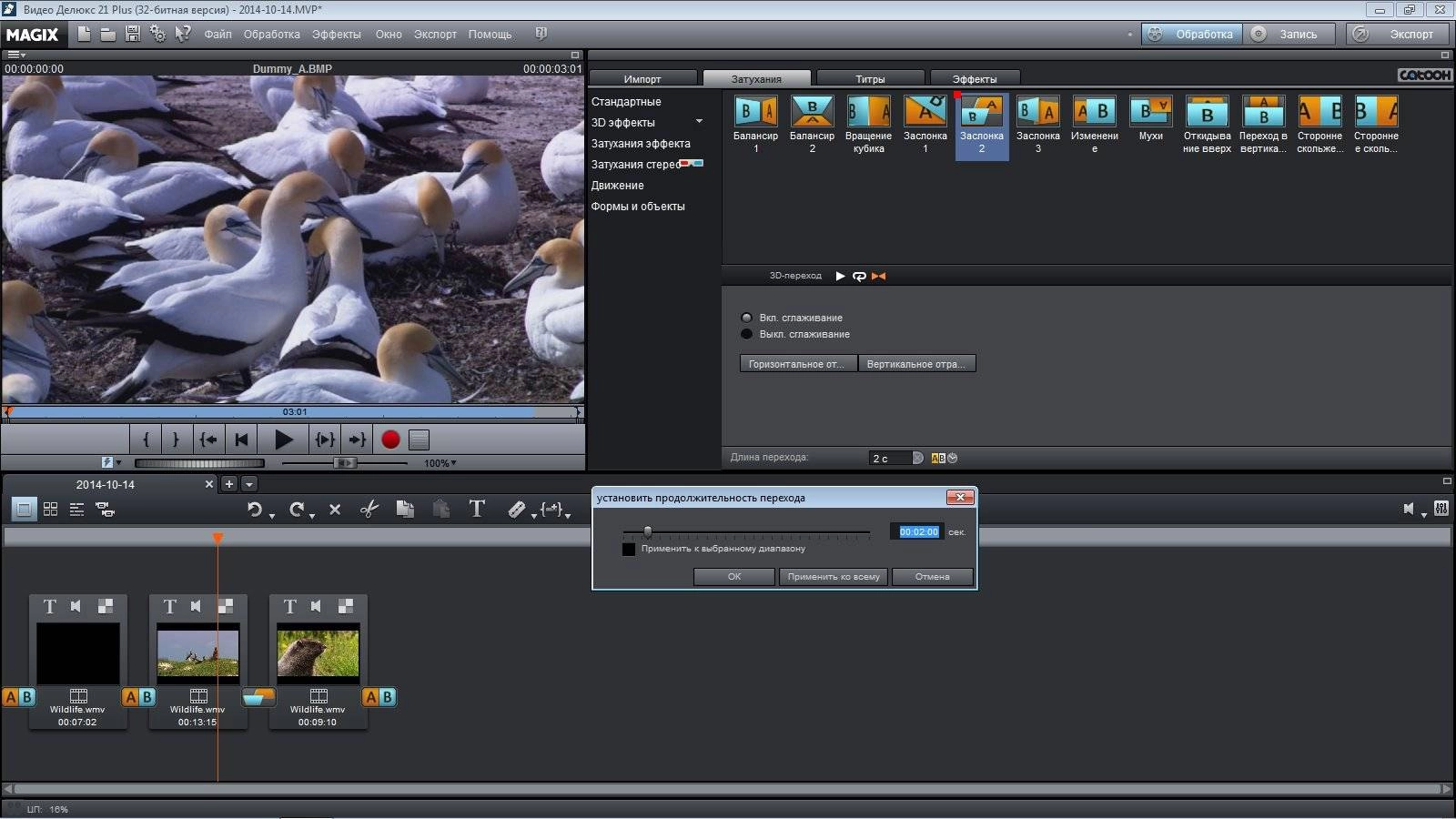
Task: Click the new project page icon
Action: coord(84,34)
